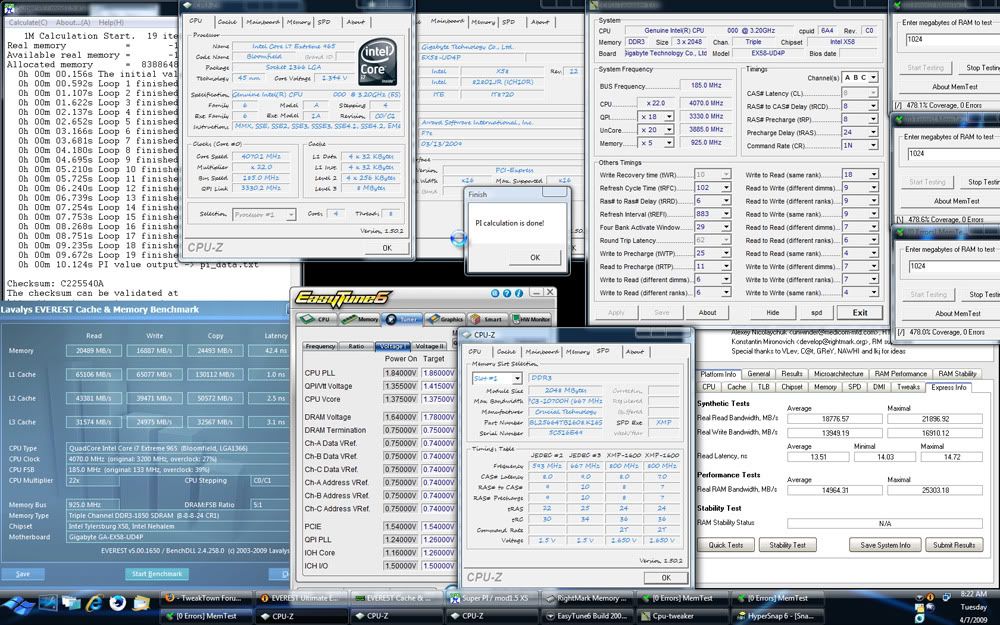Click the Stability Test button in RightMark

pos(788,545)
